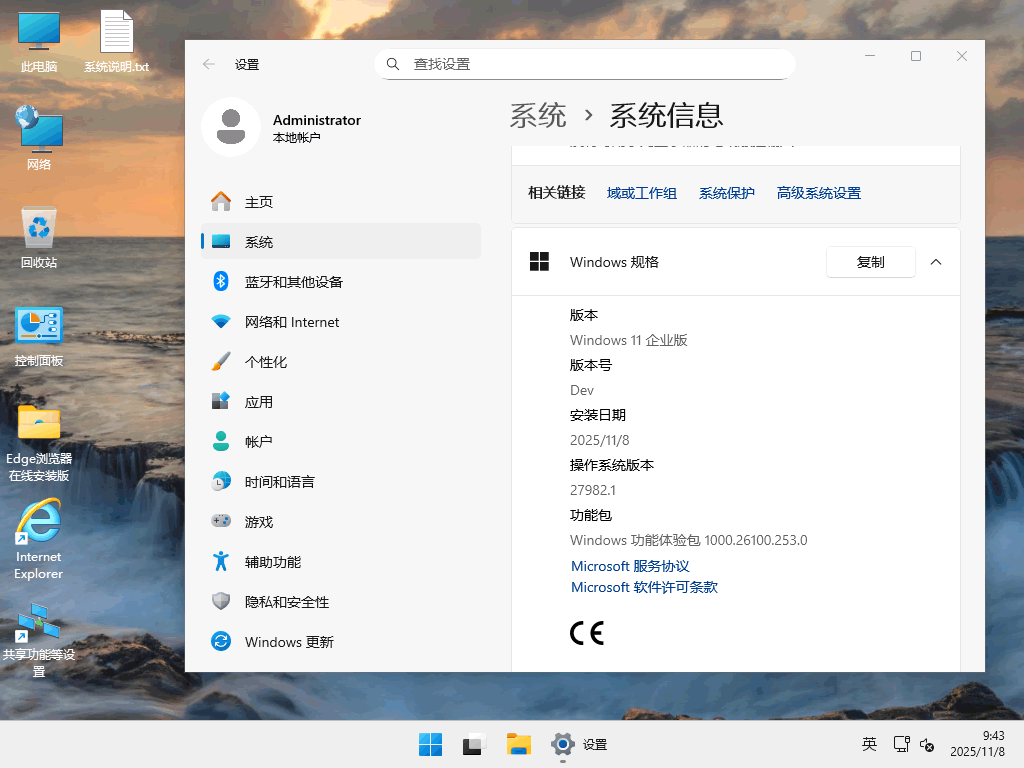Open the paintbrush icon for 个性化
This screenshot has width=1024, height=768.
click(x=221, y=362)
